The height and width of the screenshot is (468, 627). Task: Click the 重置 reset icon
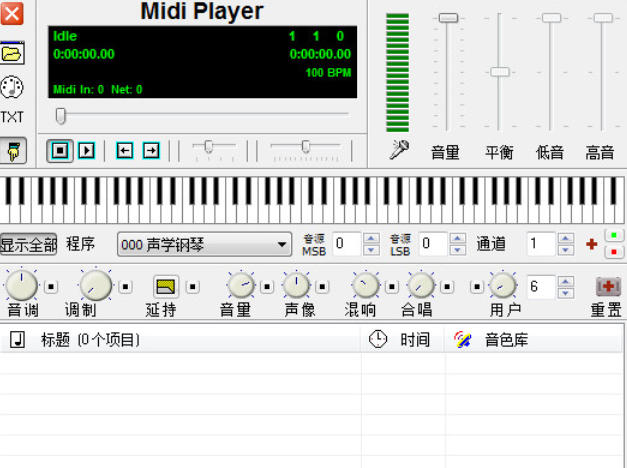[608, 288]
